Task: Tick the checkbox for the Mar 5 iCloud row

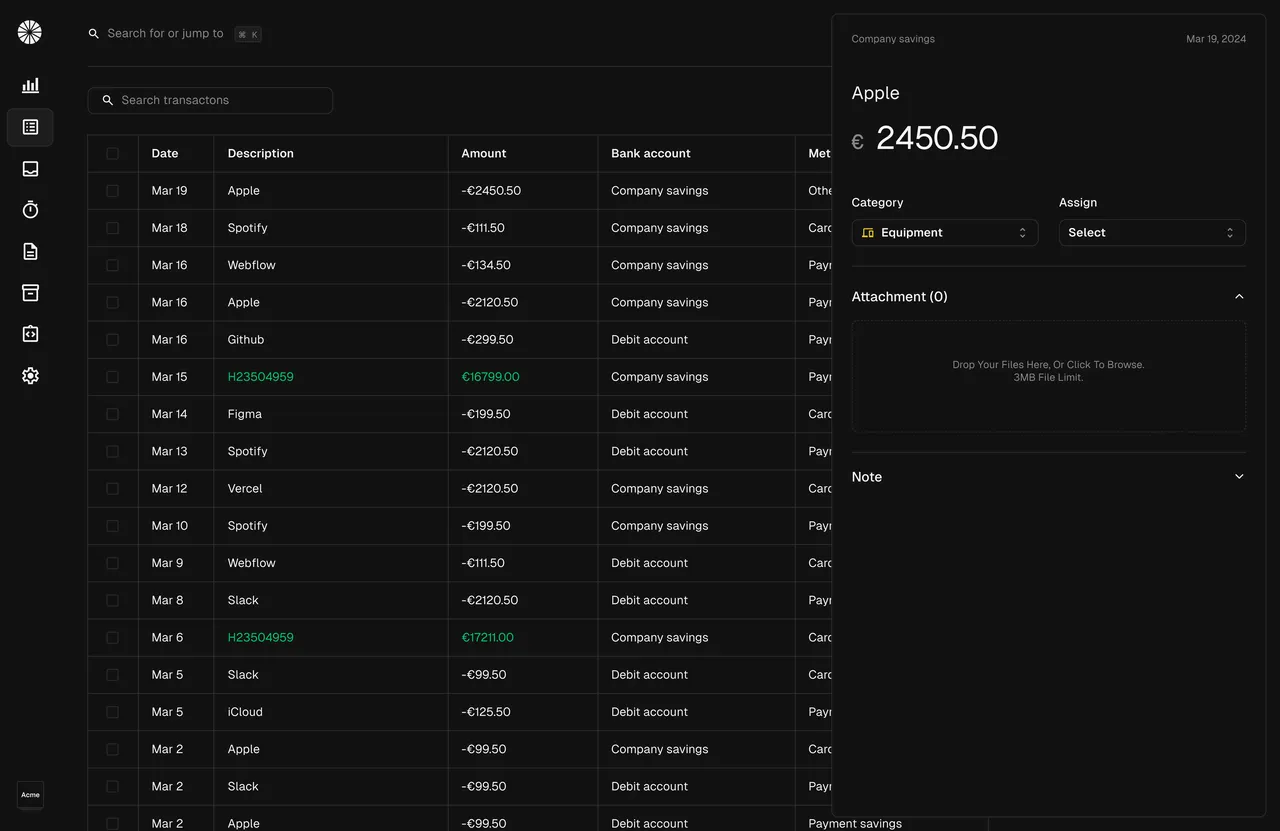Action: pyautogui.click(x=112, y=712)
